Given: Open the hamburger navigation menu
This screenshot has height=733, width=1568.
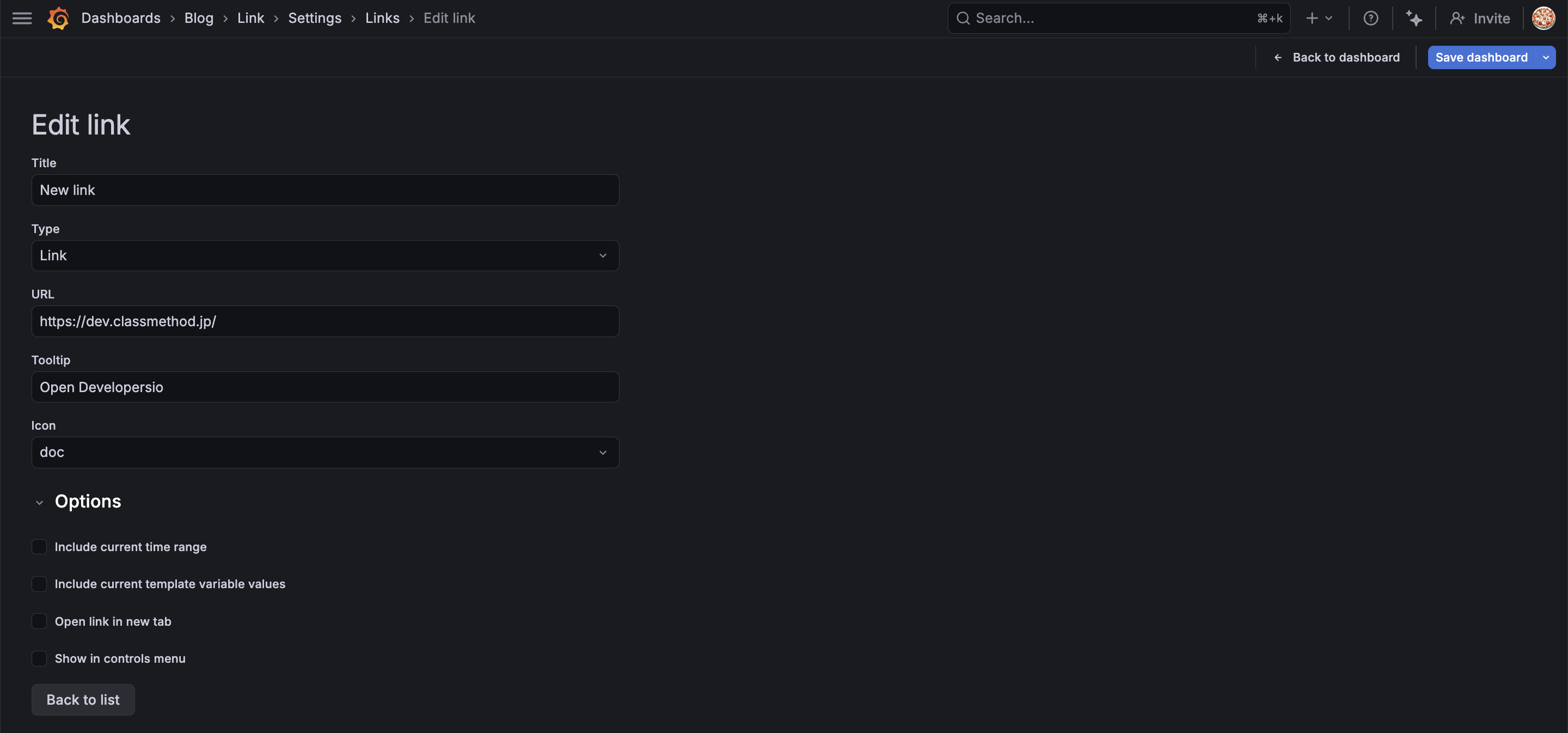Looking at the screenshot, I should [x=22, y=19].
